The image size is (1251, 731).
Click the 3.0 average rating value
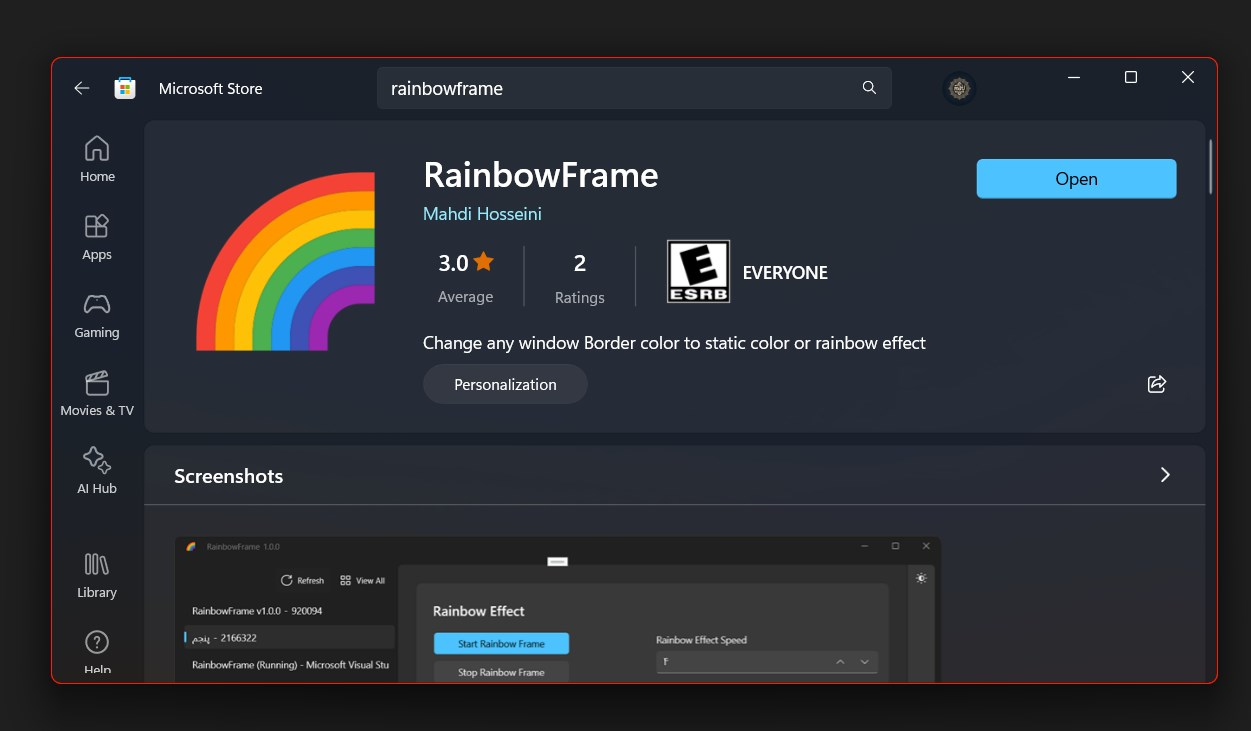(453, 263)
